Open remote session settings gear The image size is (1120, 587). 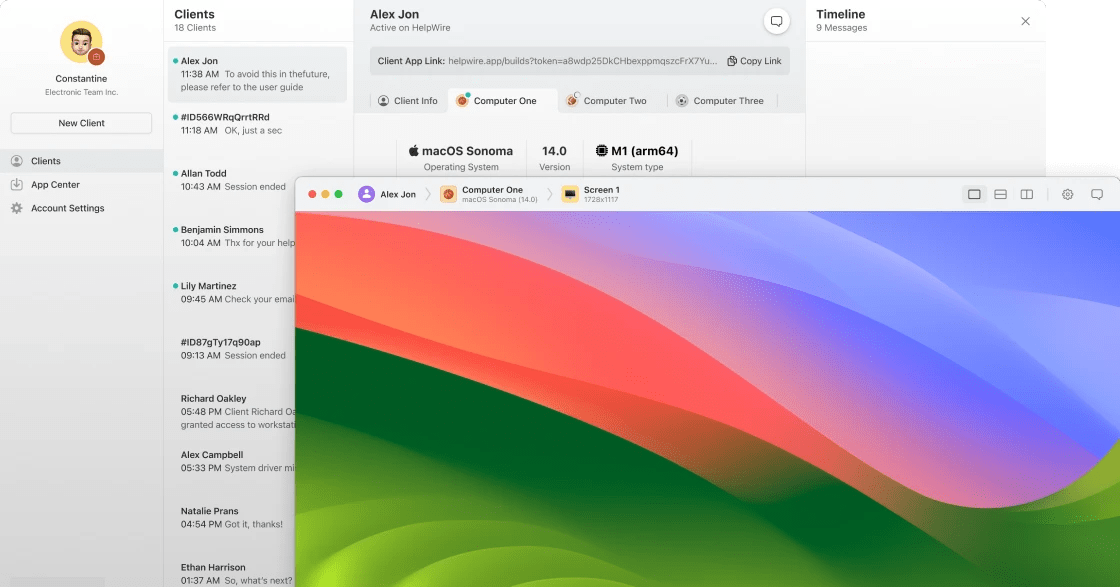pos(1068,194)
